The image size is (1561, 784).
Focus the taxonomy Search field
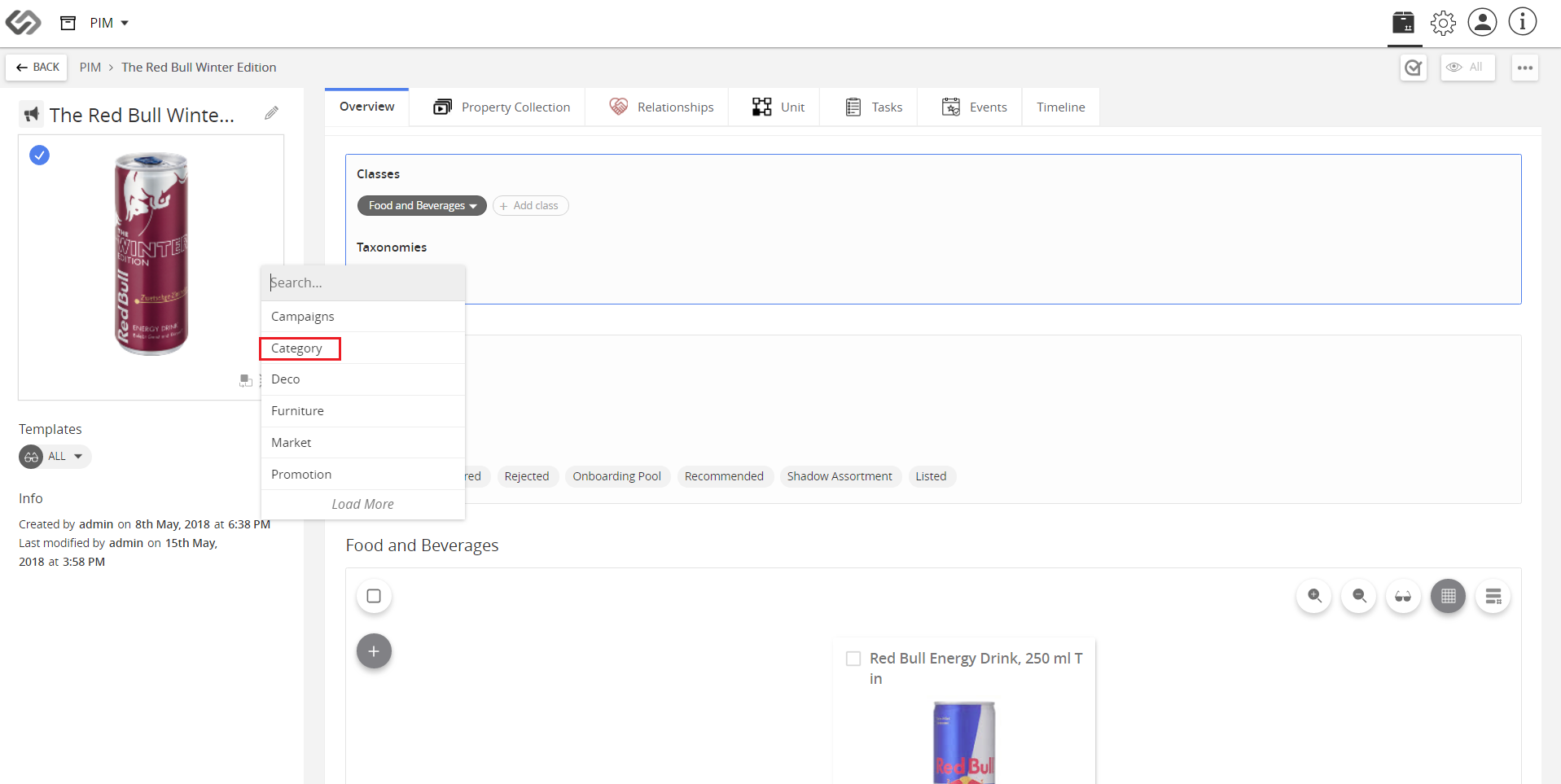click(363, 283)
